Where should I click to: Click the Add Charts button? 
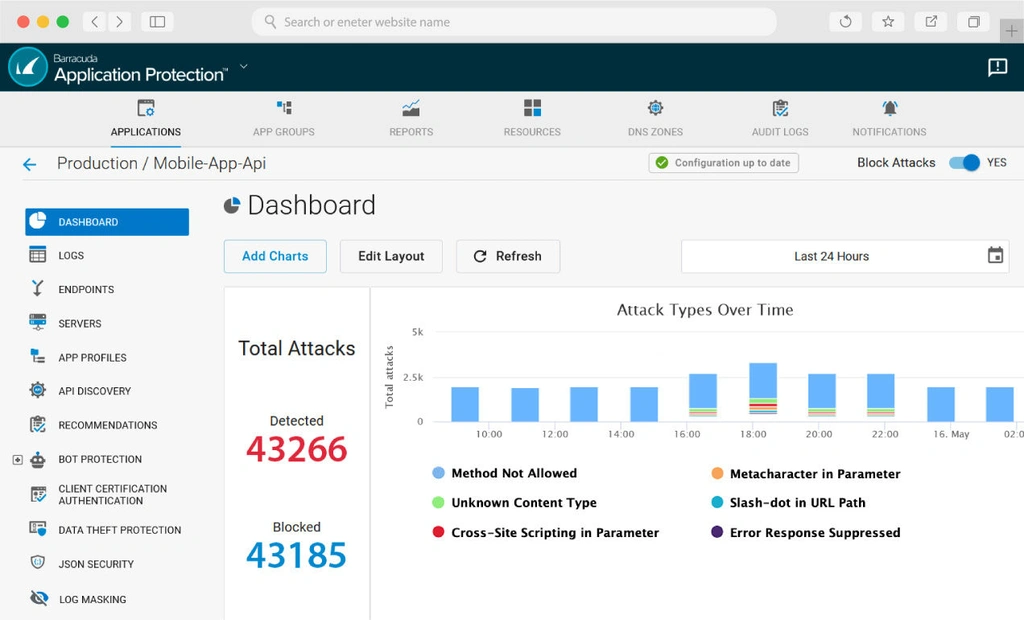(x=275, y=256)
